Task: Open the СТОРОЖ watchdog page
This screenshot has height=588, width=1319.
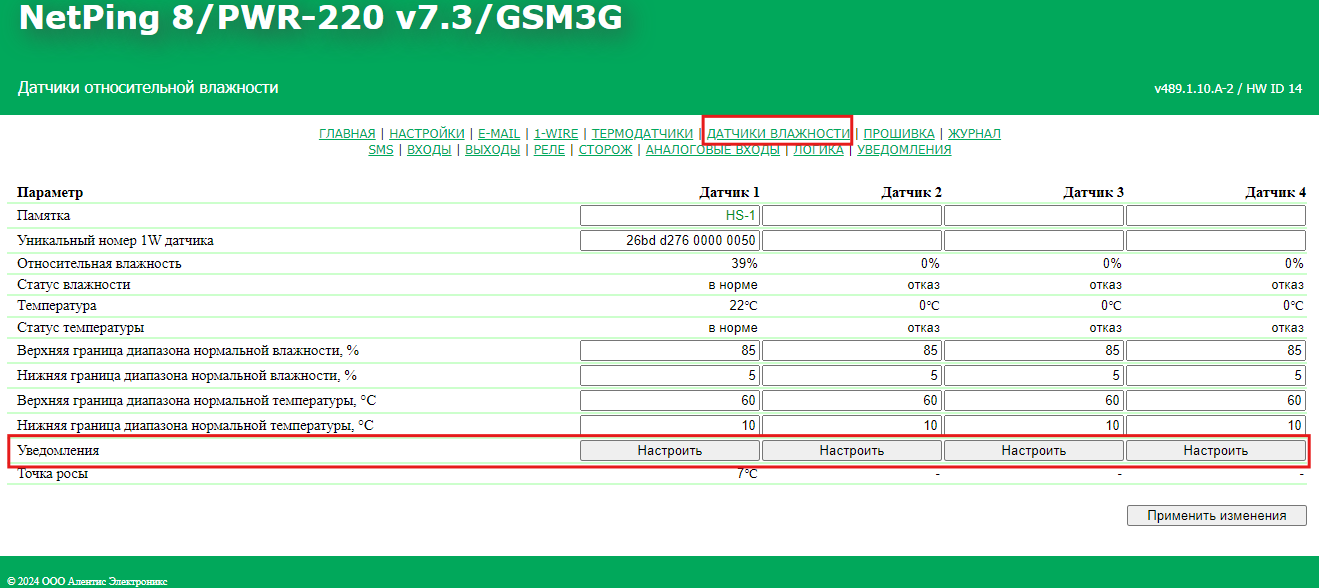Action: 605,150
